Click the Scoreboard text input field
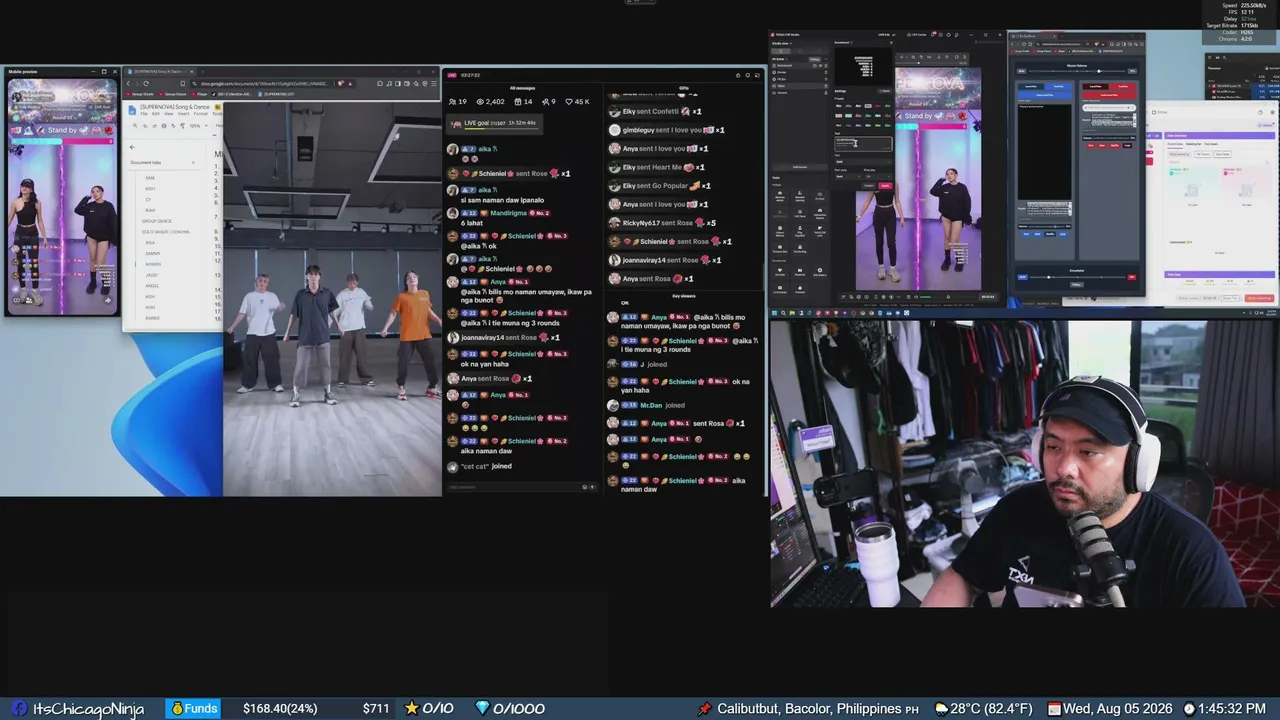The height and width of the screenshot is (720, 1280). [x=863, y=144]
